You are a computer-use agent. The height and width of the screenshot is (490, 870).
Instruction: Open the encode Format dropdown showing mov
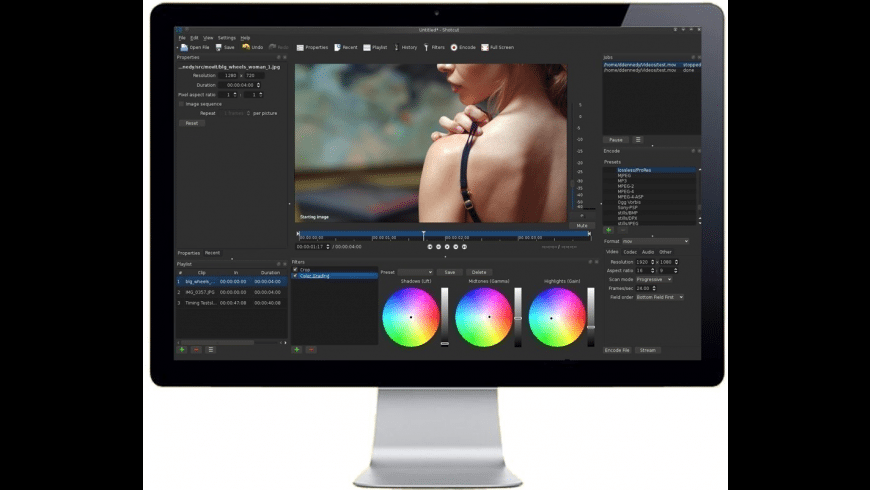655,241
